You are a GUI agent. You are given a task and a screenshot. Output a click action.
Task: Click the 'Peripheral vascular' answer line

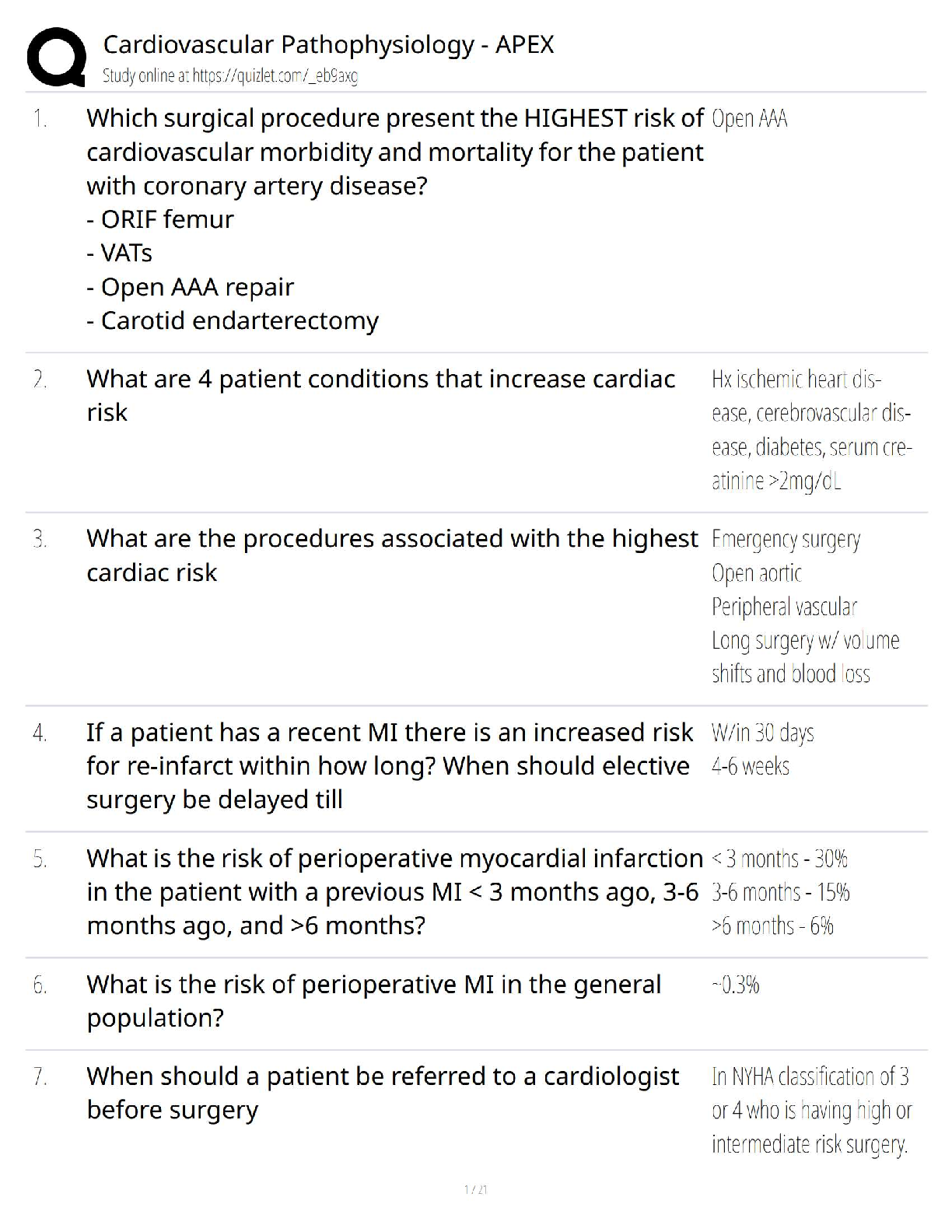click(x=784, y=607)
